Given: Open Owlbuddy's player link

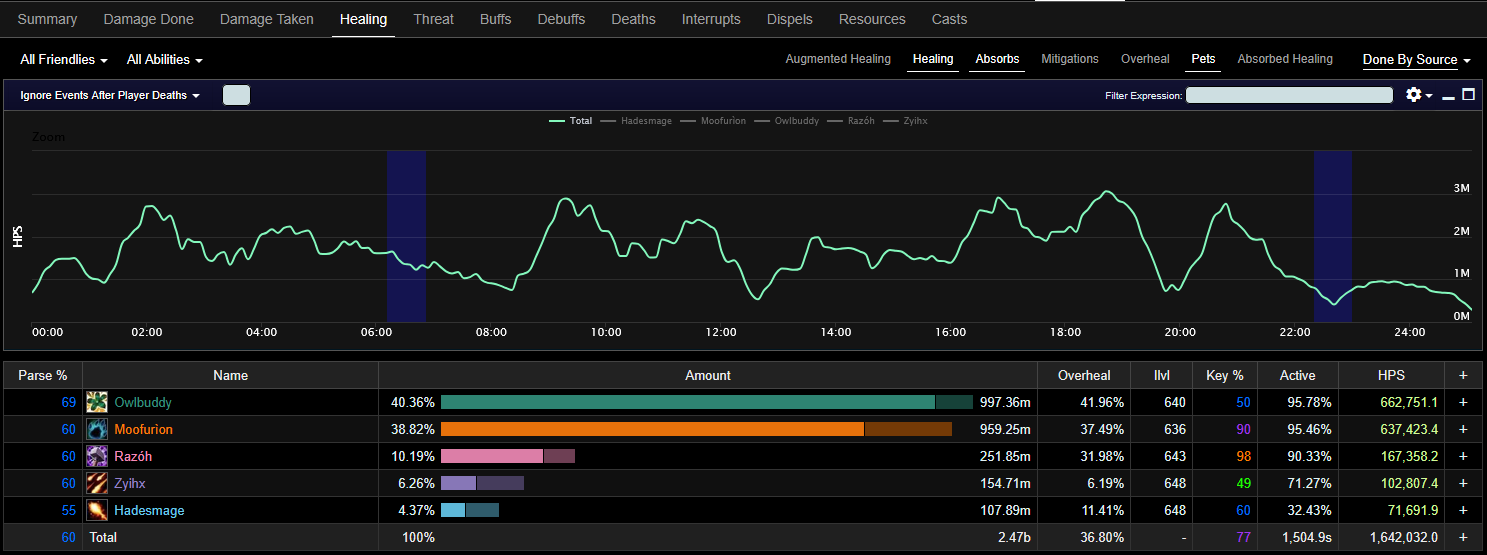Looking at the screenshot, I should click(143, 402).
